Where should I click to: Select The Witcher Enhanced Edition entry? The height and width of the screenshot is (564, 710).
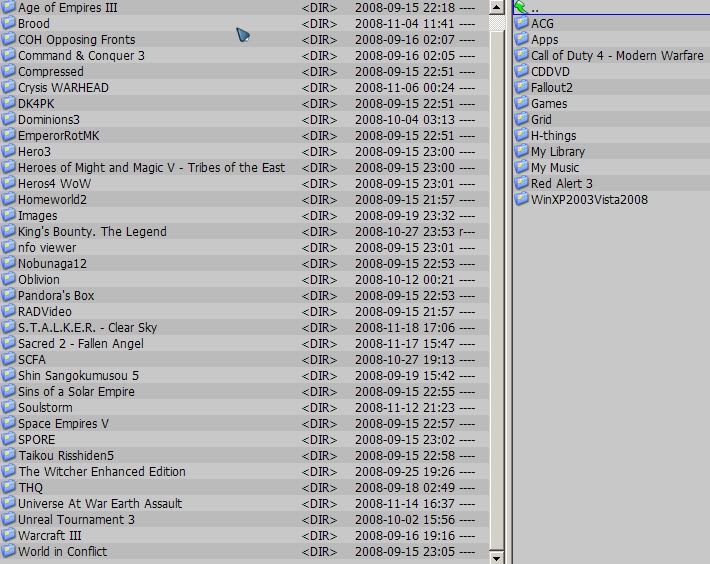click(x=102, y=472)
